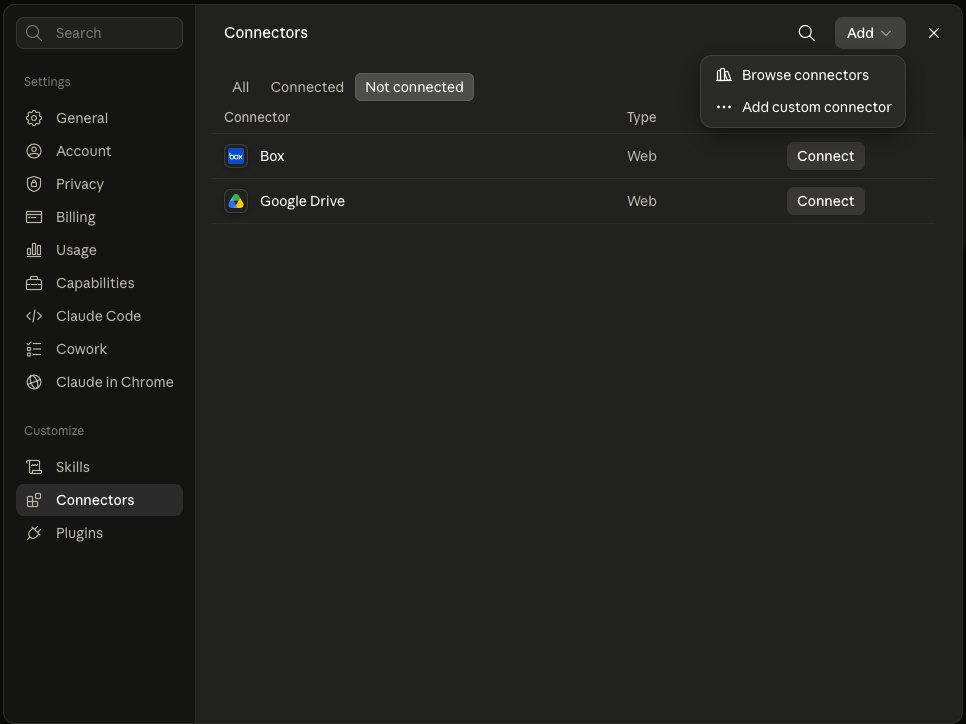Go to Privacy settings
966x724 pixels.
click(99, 184)
